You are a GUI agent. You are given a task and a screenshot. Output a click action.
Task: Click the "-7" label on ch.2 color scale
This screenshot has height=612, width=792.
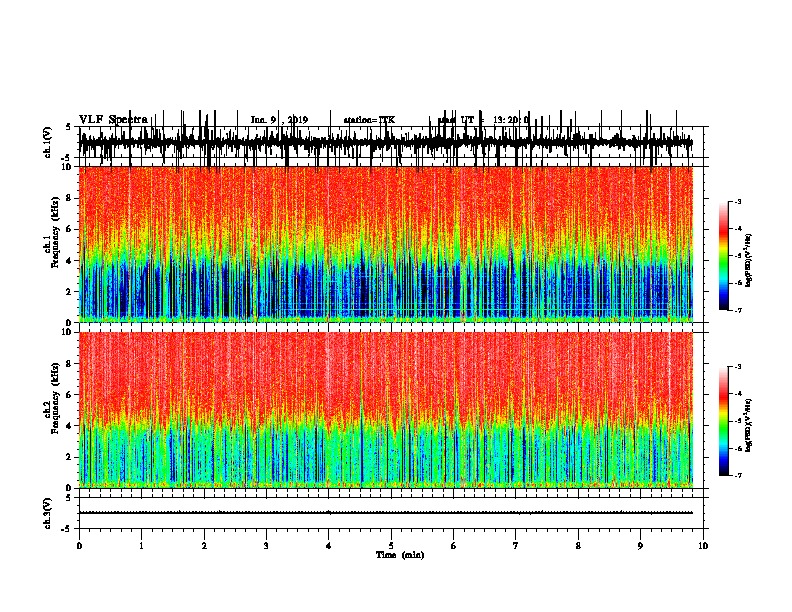[x=738, y=476]
